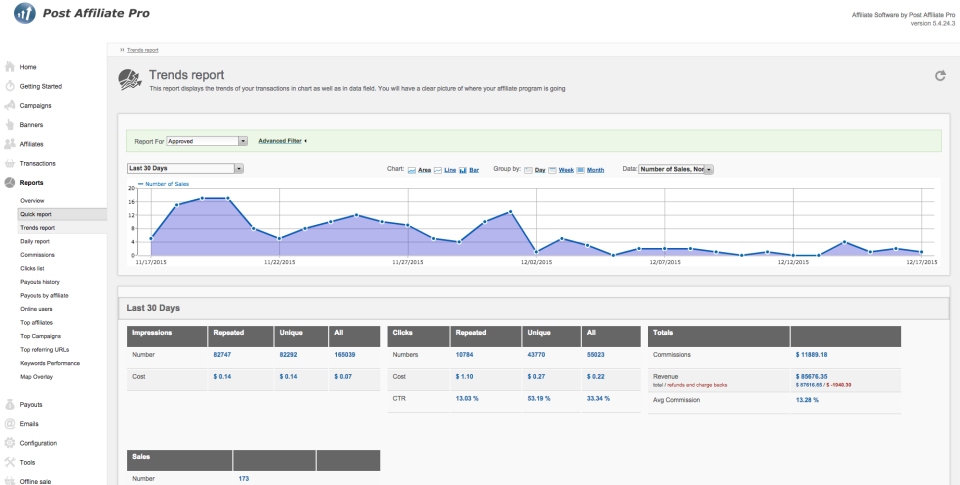Open the Data Number of Sales dropdown

[x=676, y=169]
